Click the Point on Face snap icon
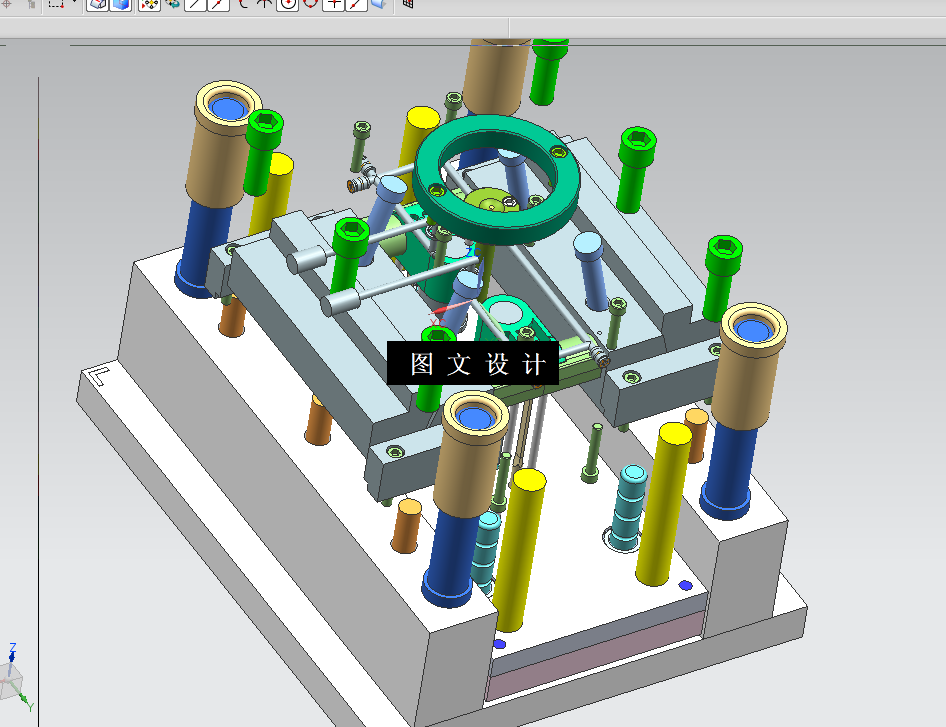The width and height of the screenshot is (946, 727). 378,4
